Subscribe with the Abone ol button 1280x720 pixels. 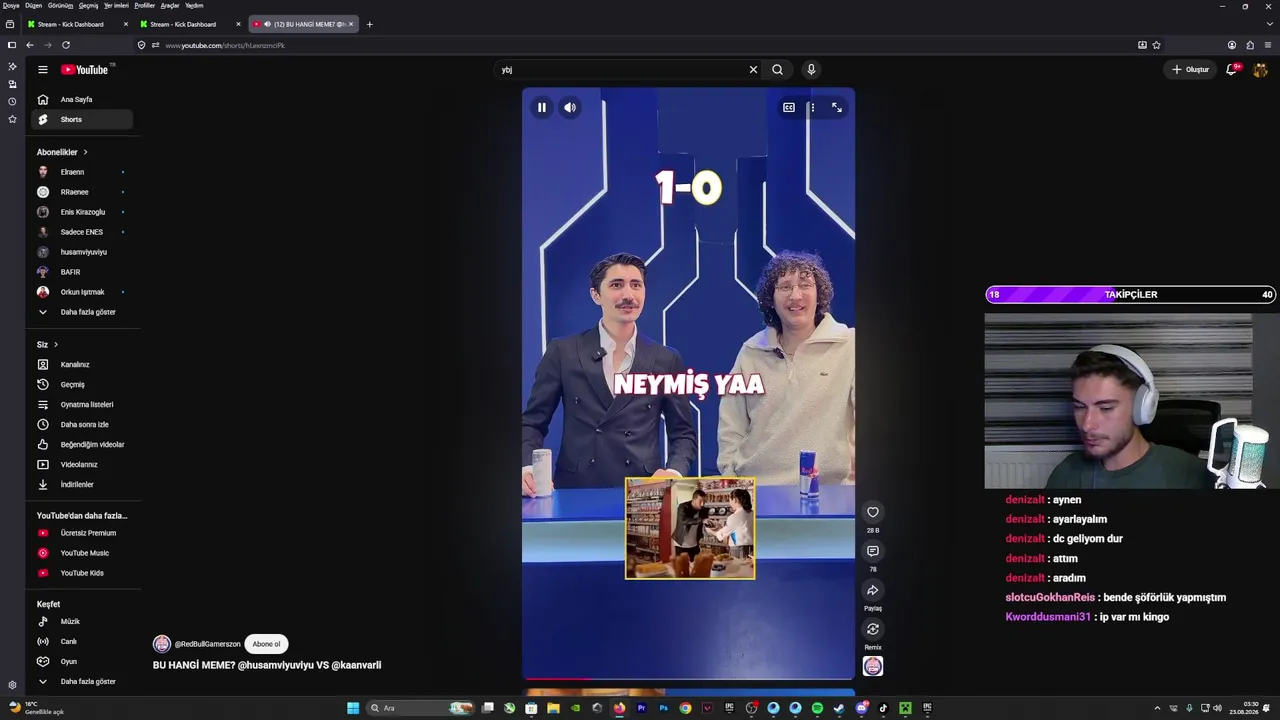click(266, 644)
